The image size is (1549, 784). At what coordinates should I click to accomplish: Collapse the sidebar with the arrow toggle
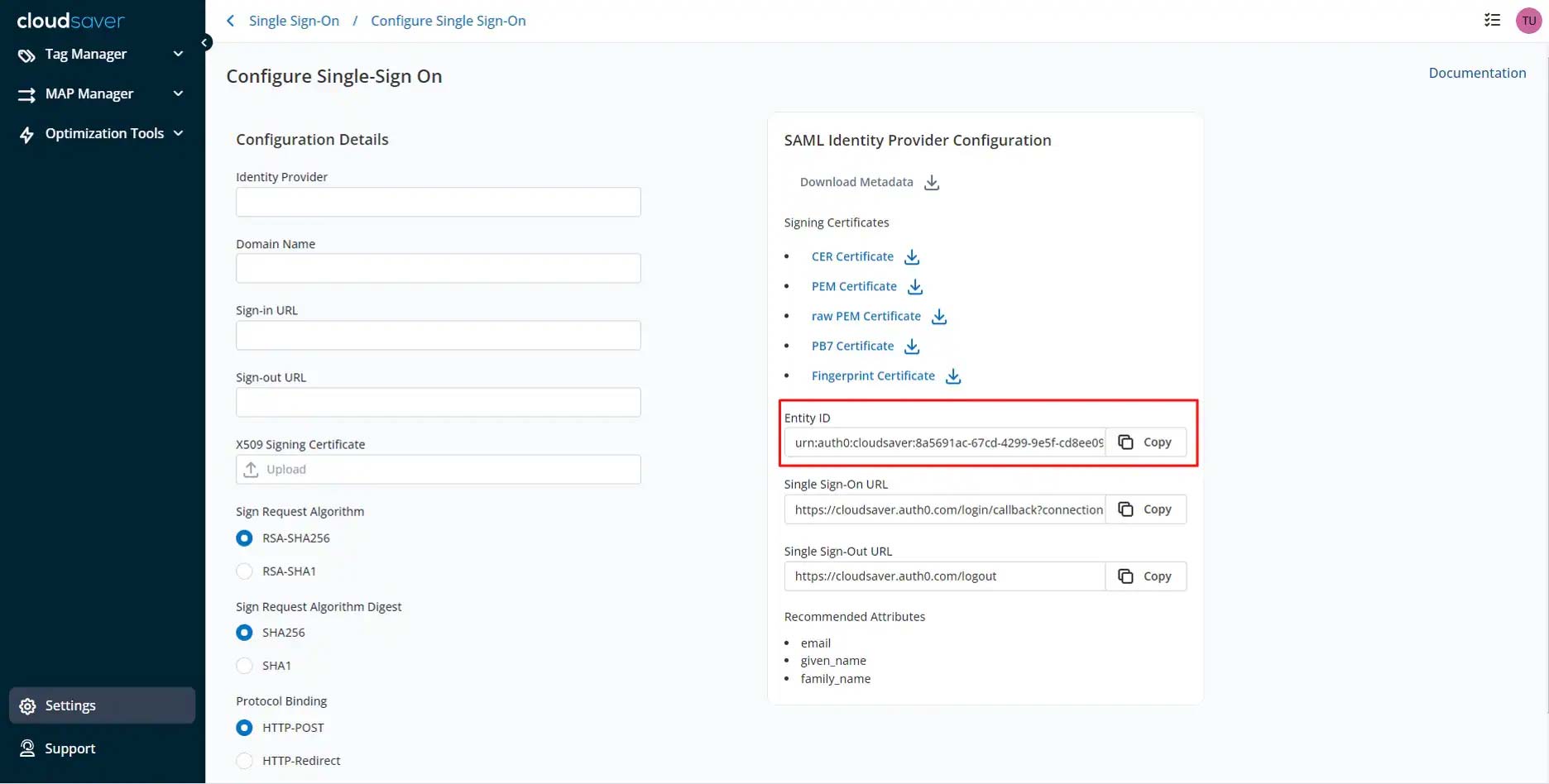point(204,42)
